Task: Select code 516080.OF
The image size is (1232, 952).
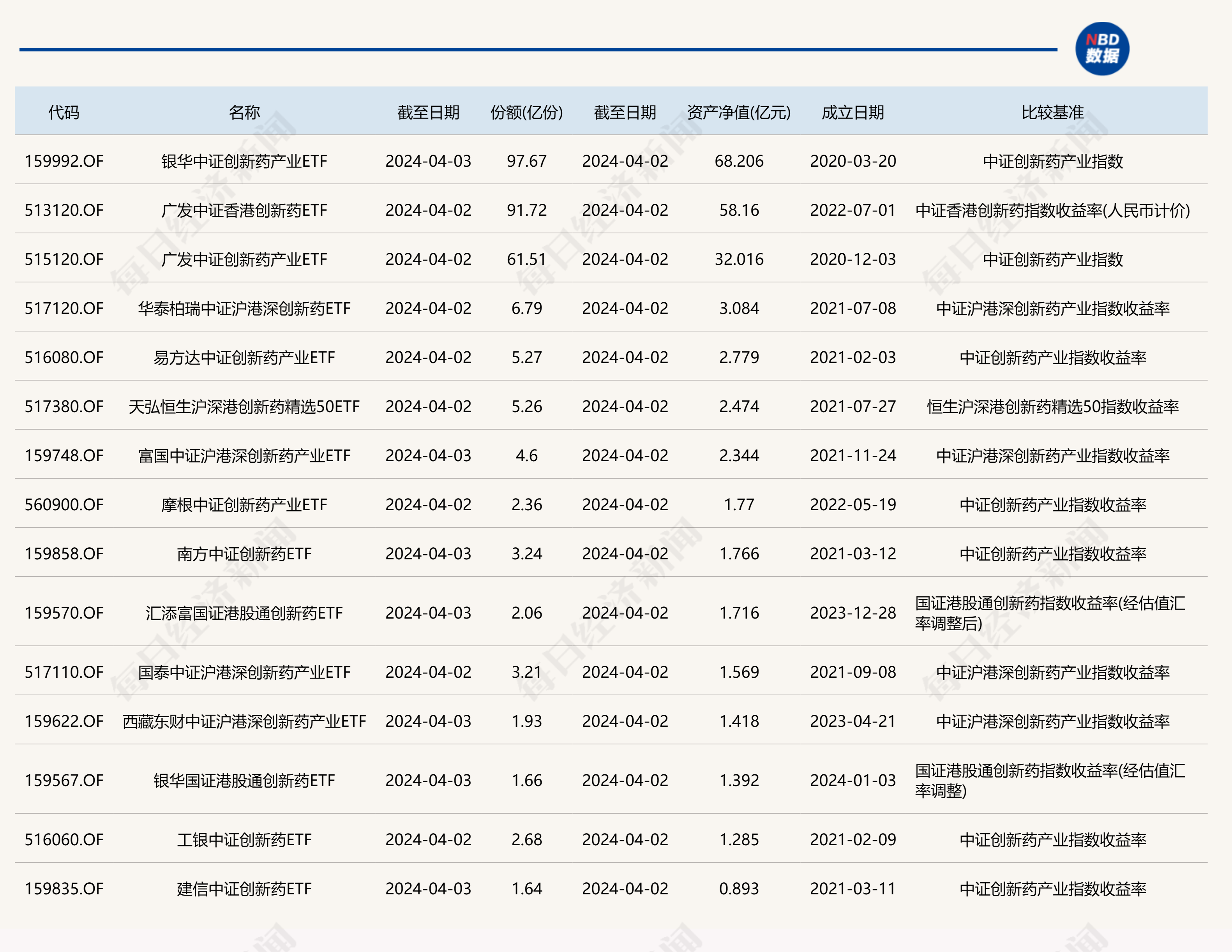Action: 64,358
